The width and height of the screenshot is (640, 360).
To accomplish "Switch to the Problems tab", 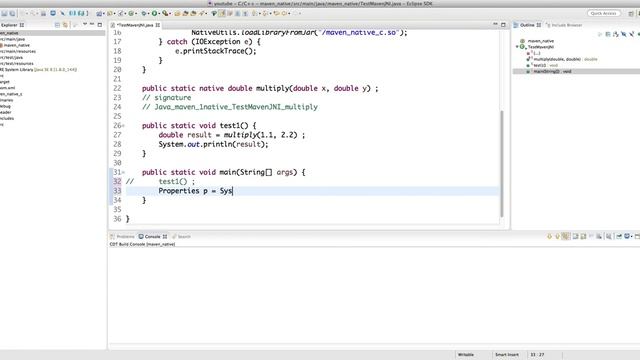I will click(122, 237).
